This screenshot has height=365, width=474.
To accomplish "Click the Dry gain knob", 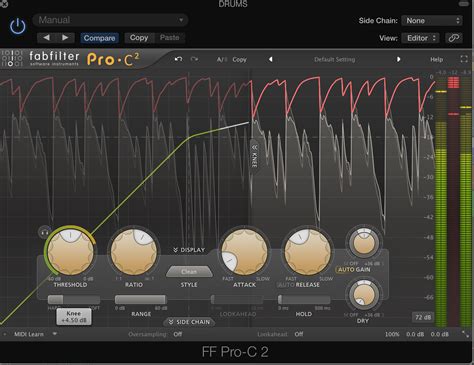I will (x=364, y=295).
